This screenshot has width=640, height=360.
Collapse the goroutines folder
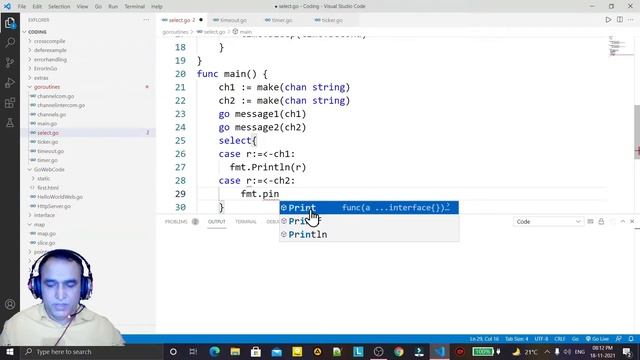pos(47,87)
